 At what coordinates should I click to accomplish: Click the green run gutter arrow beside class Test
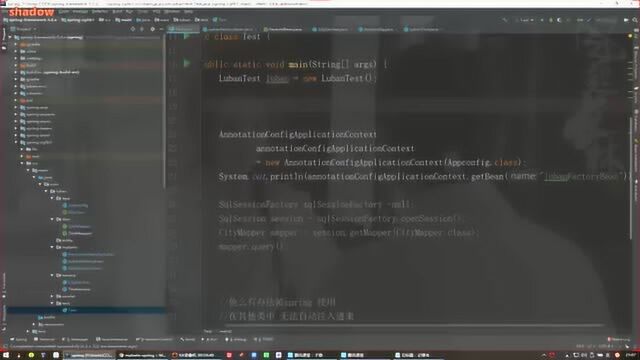(187, 37)
